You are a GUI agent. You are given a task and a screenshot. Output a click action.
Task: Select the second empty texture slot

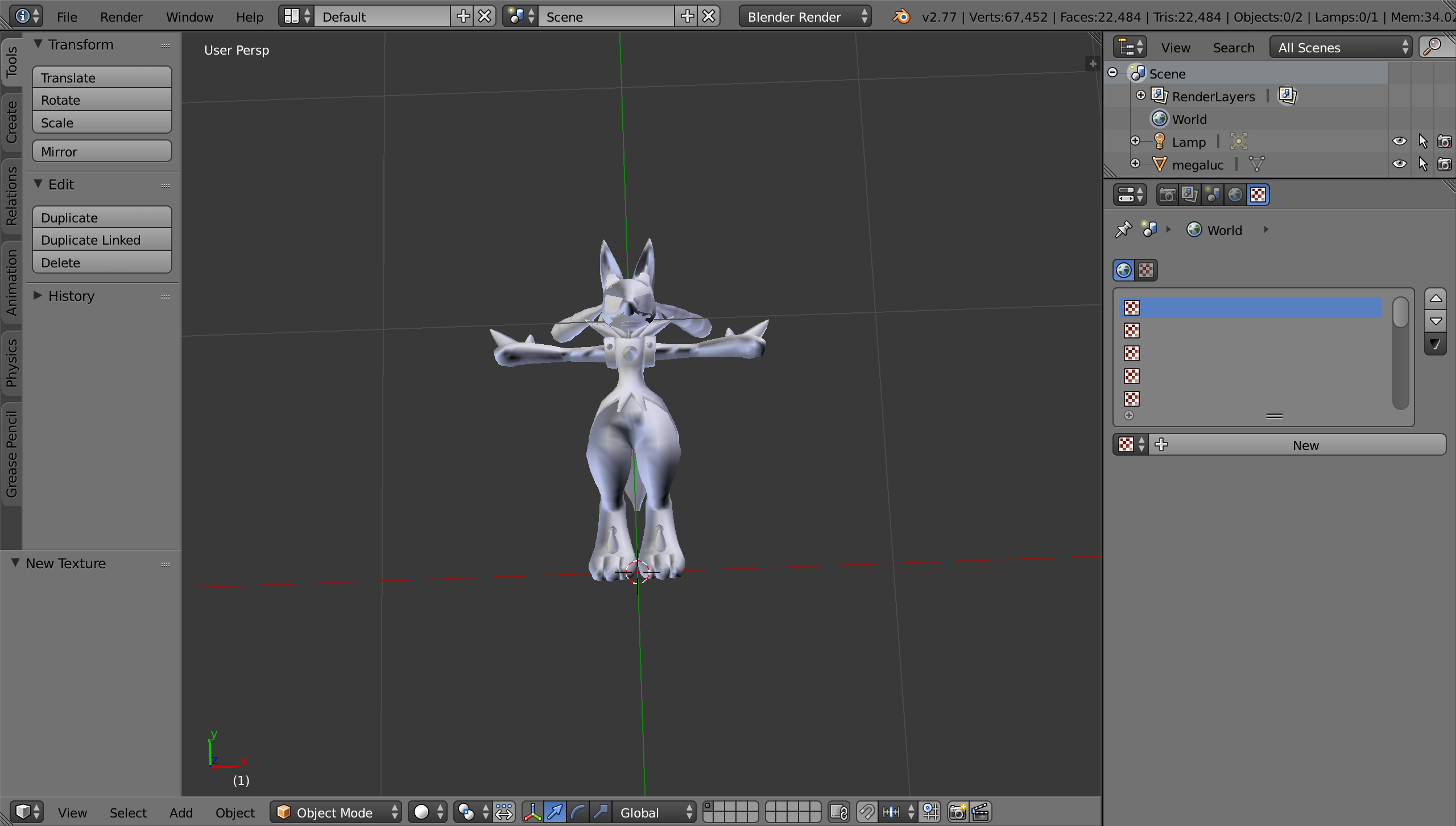[x=1251, y=331]
